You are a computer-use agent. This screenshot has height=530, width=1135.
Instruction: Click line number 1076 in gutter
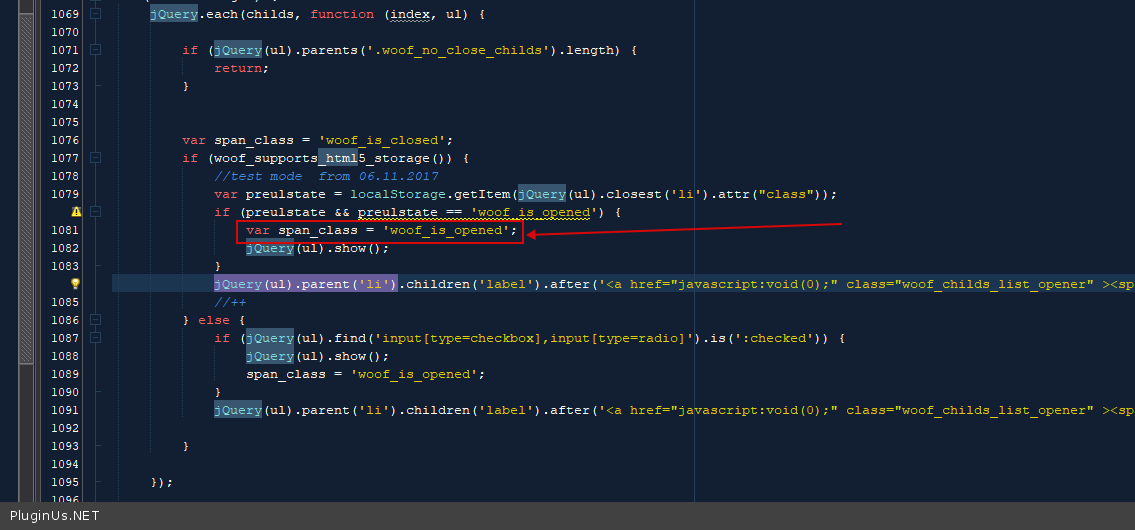[64, 140]
